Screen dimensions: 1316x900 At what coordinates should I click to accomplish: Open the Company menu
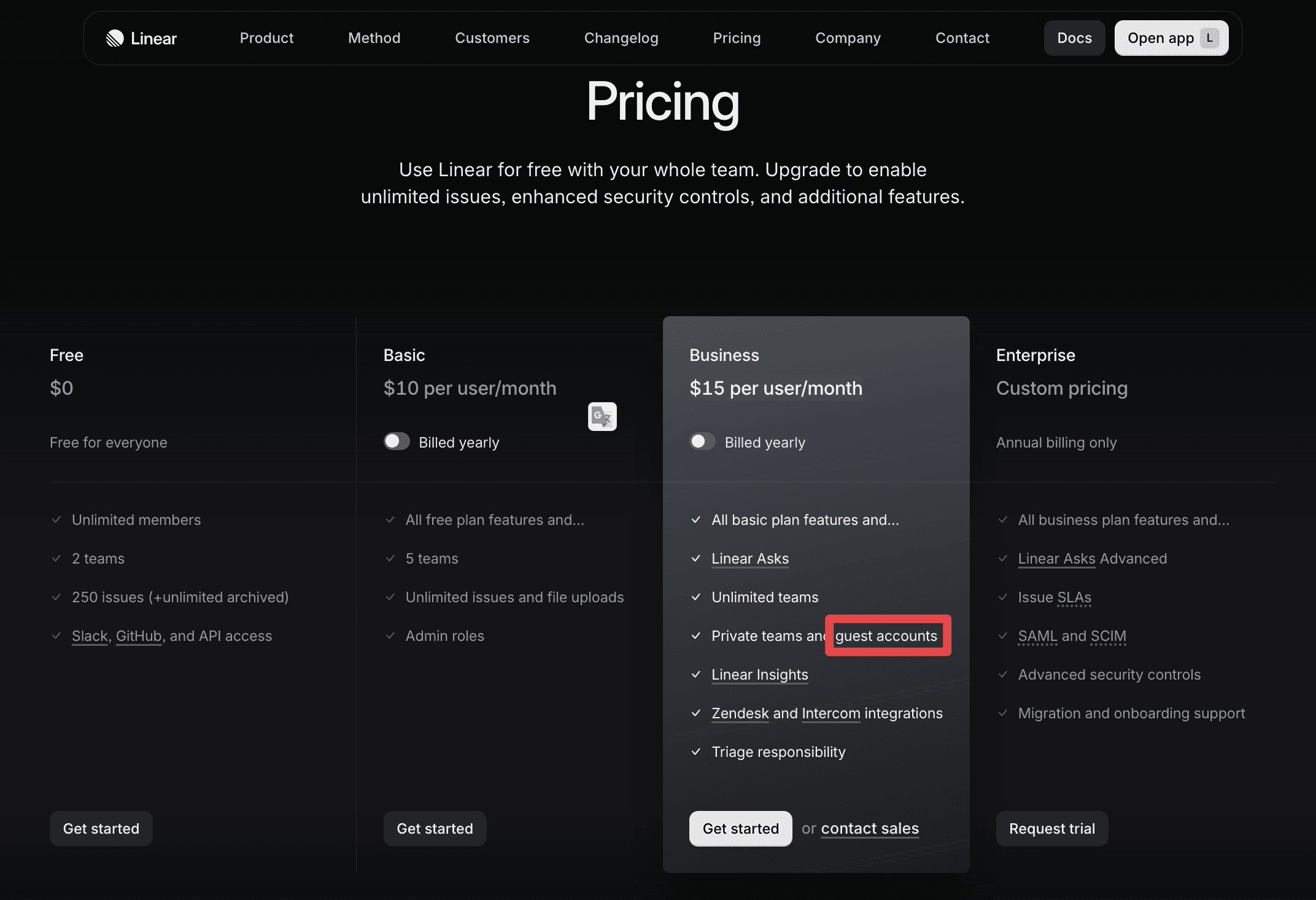tap(848, 38)
